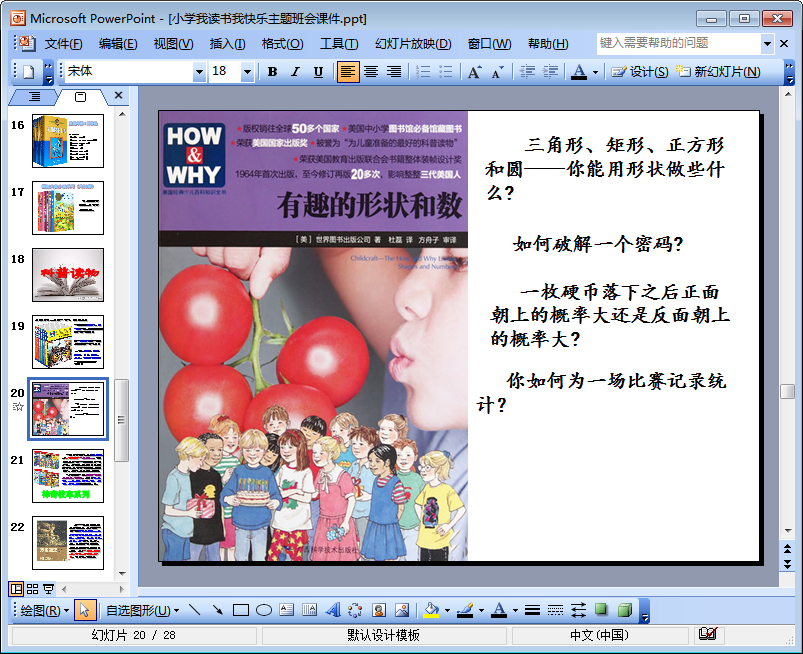Screen dimensions: 803x654
Task: Insert a vertical text box
Action: (310, 610)
